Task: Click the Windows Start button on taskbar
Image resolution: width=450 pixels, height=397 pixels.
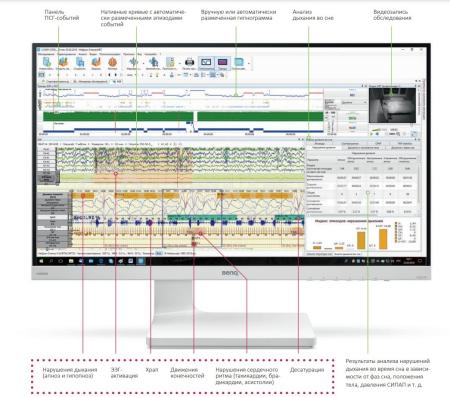Action: pos(41,261)
